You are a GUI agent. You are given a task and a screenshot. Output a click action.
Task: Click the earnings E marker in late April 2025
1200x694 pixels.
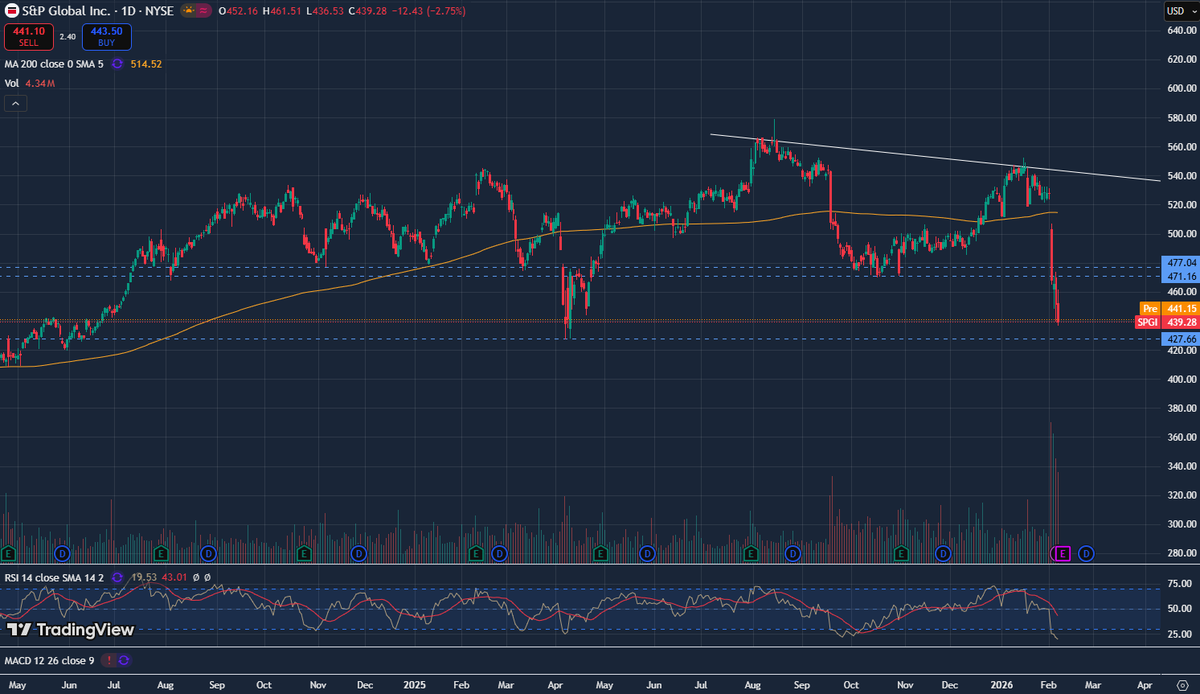click(600, 553)
